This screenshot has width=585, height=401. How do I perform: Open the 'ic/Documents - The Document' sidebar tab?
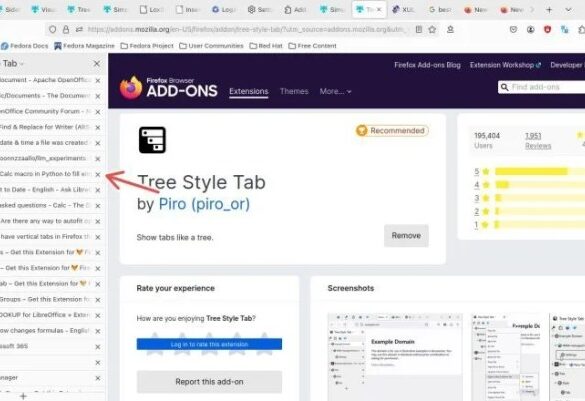(x=46, y=96)
